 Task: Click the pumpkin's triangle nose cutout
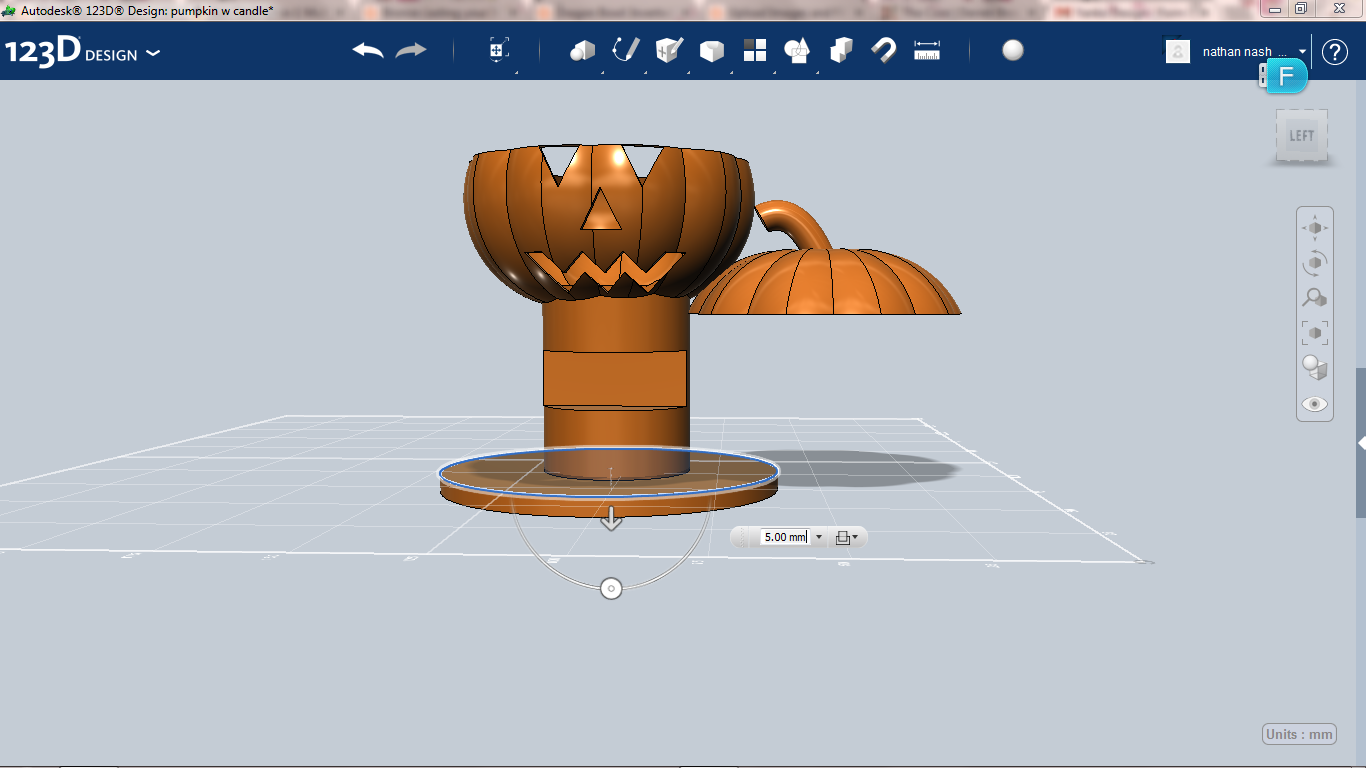pos(601,210)
